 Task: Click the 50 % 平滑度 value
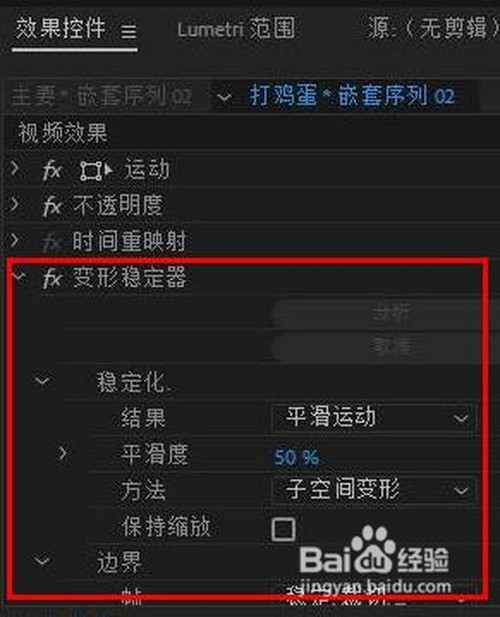pos(296,457)
